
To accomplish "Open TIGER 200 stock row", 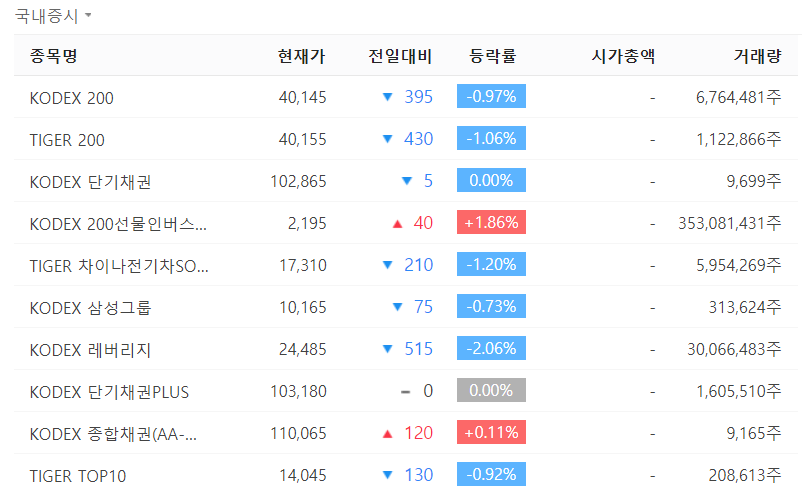I will [x=406, y=139].
